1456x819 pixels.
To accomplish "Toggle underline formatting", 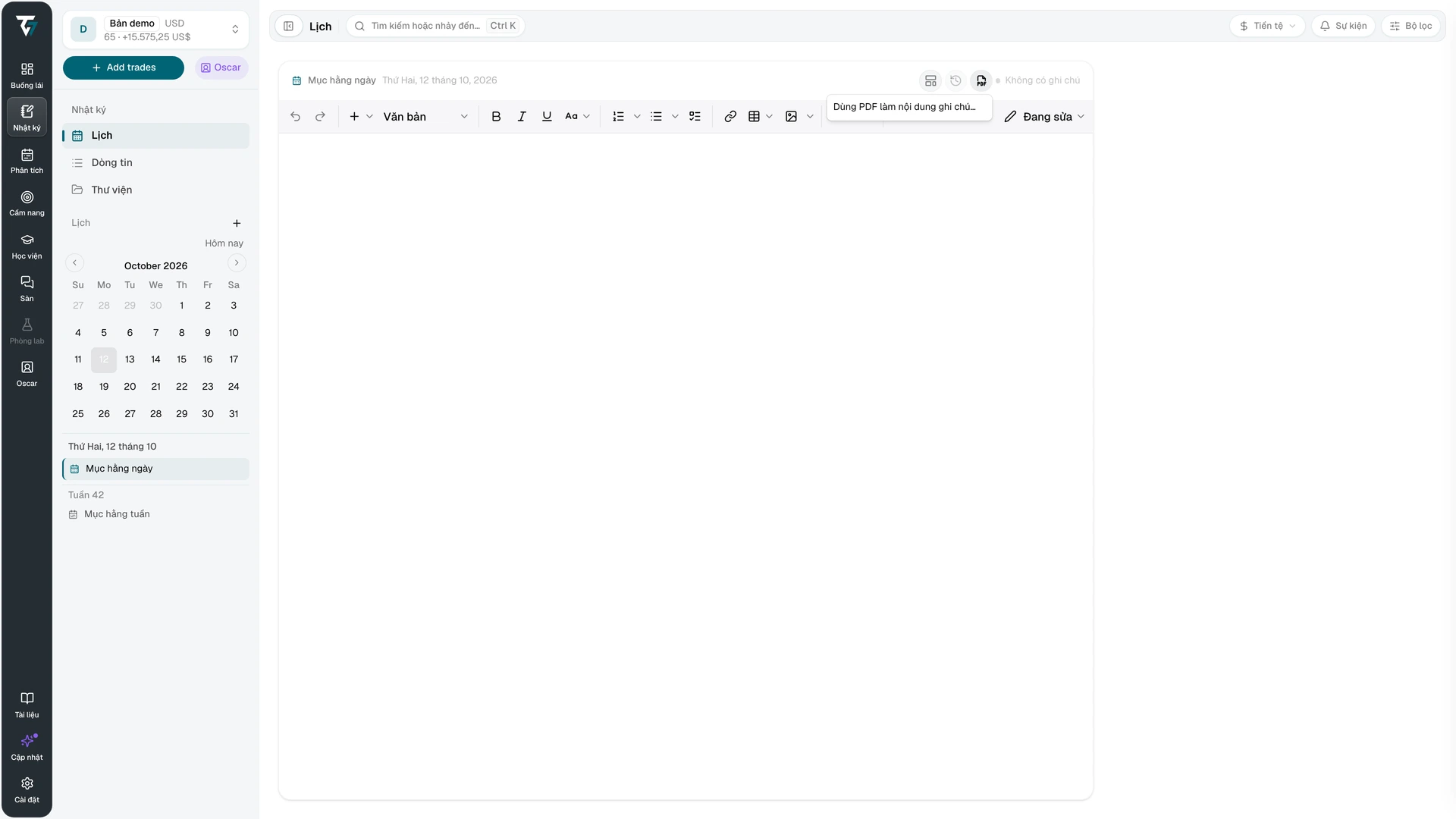I will click(547, 116).
